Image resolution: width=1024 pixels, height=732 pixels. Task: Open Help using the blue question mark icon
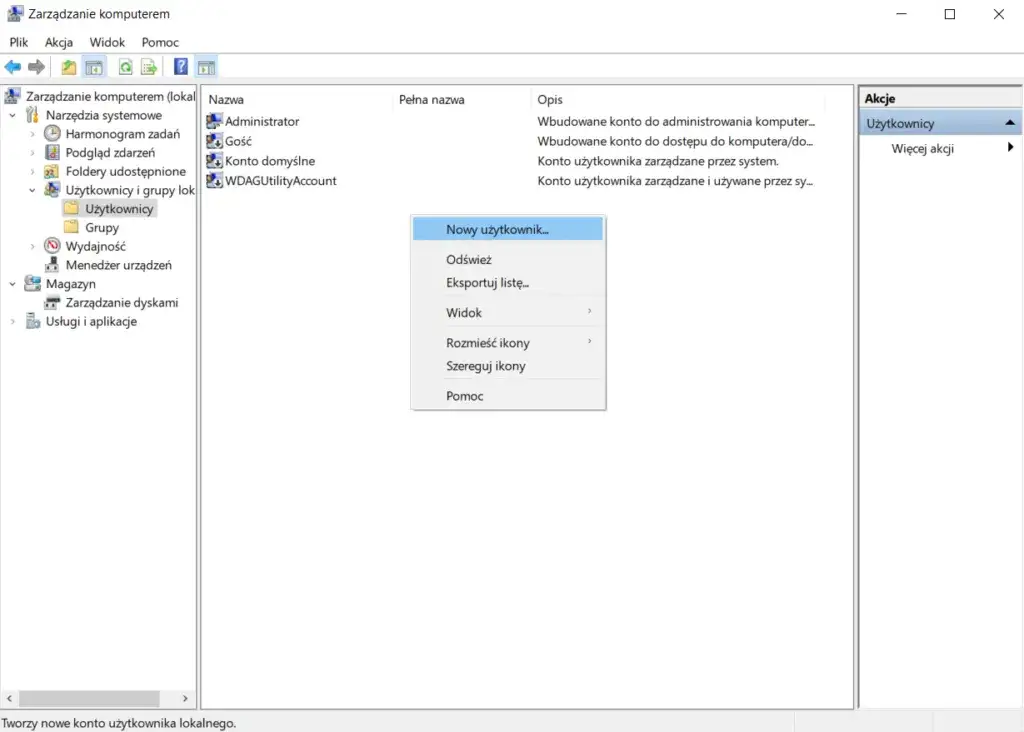tap(180, 66)
